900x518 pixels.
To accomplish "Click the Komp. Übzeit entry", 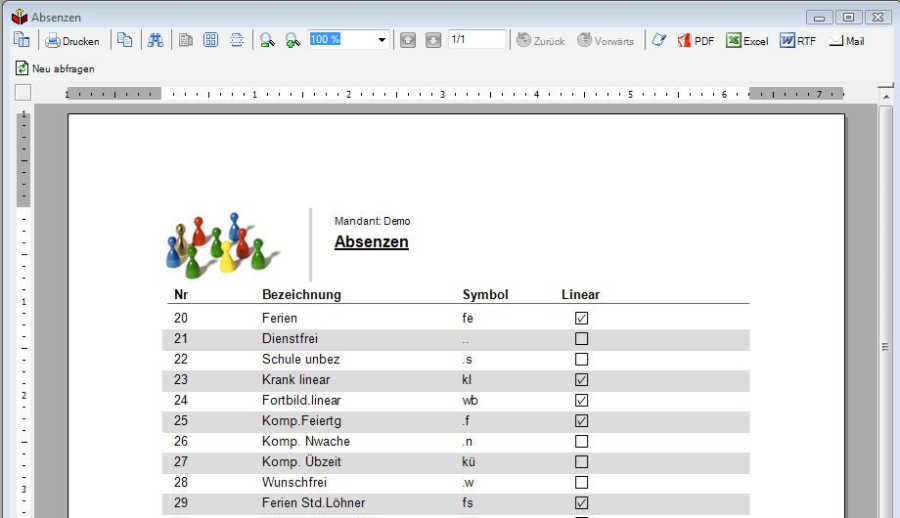I will point(301,462).
